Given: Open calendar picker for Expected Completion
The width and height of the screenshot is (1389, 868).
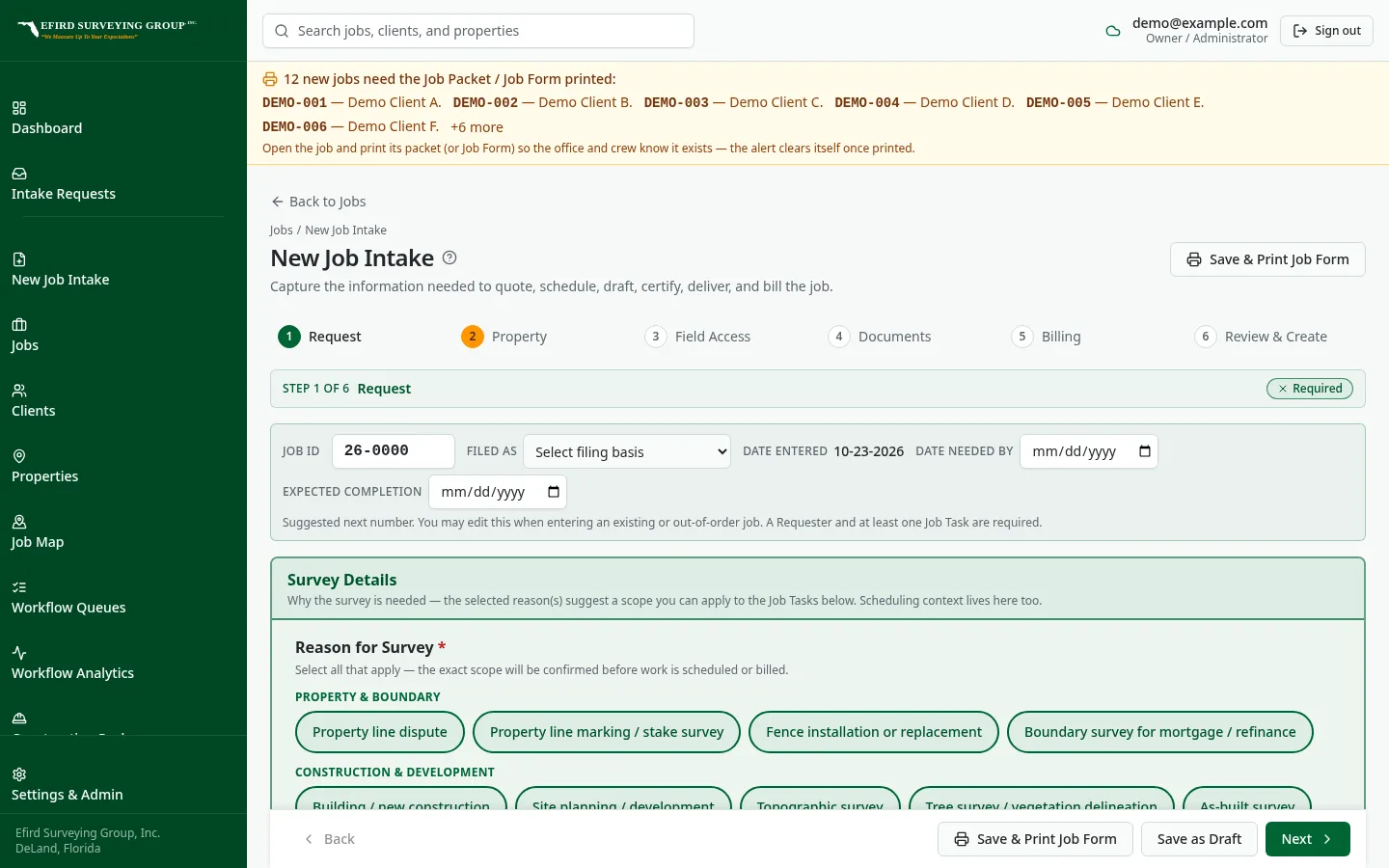Looking at the screenshot, I should [x=554, y=492].
